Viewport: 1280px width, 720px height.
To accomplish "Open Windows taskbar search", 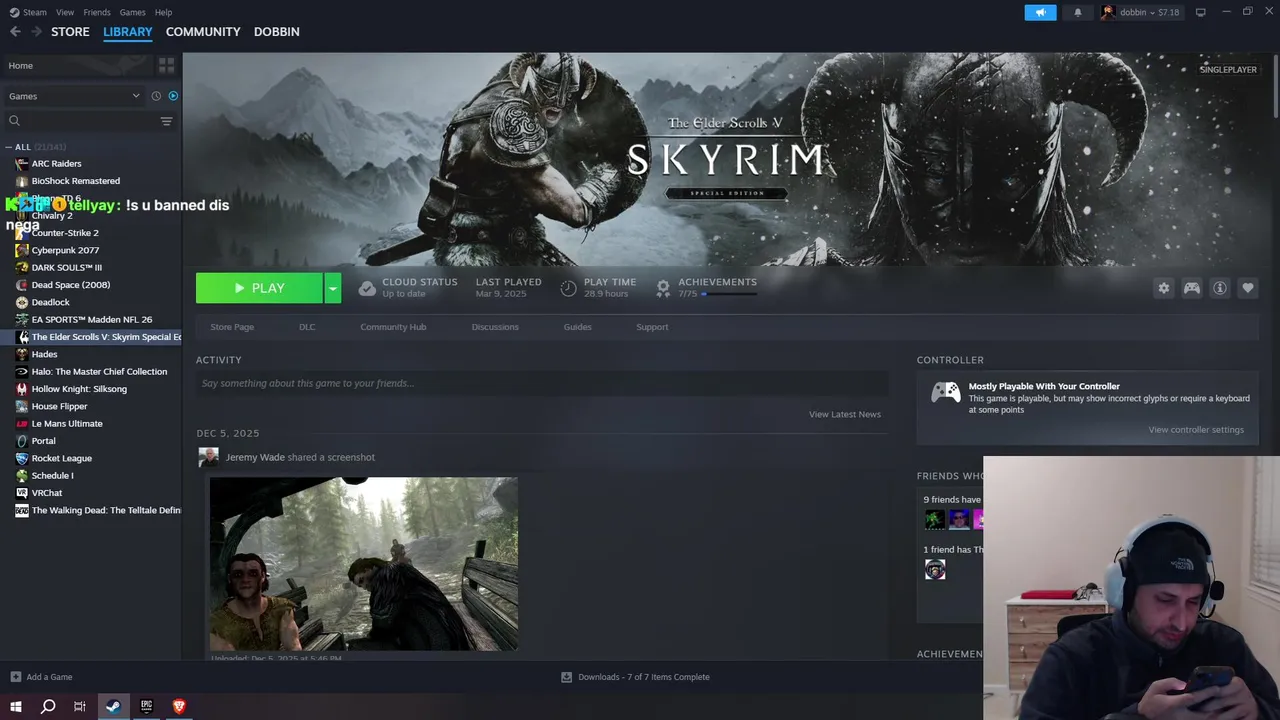I will 47,707.
